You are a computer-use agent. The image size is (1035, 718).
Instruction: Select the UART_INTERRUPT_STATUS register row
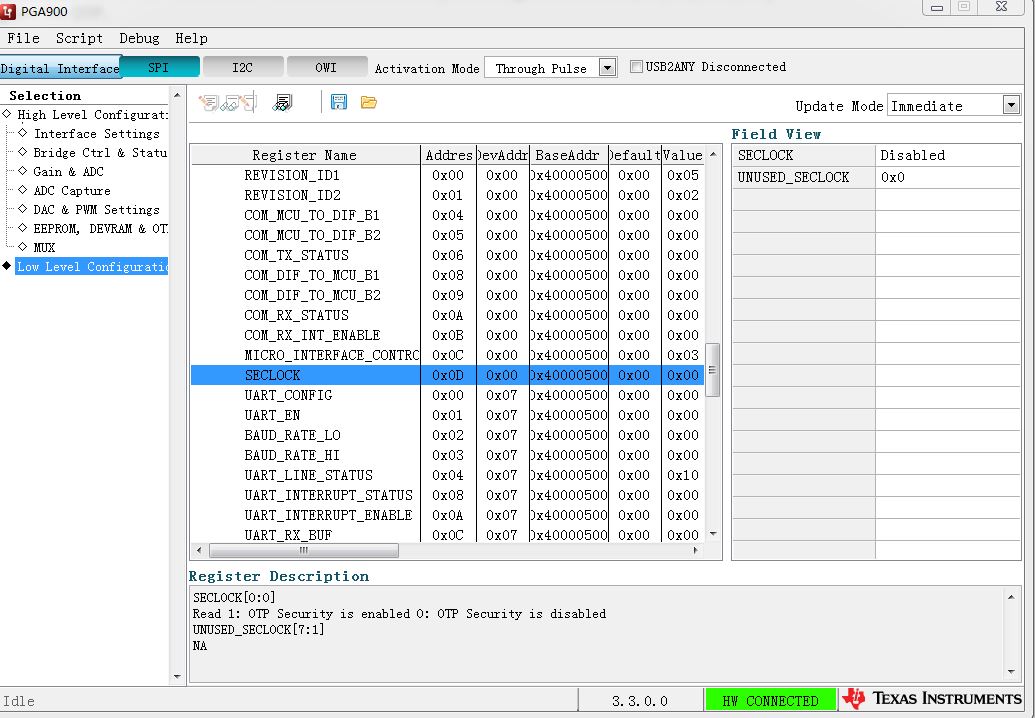point(447,495)
